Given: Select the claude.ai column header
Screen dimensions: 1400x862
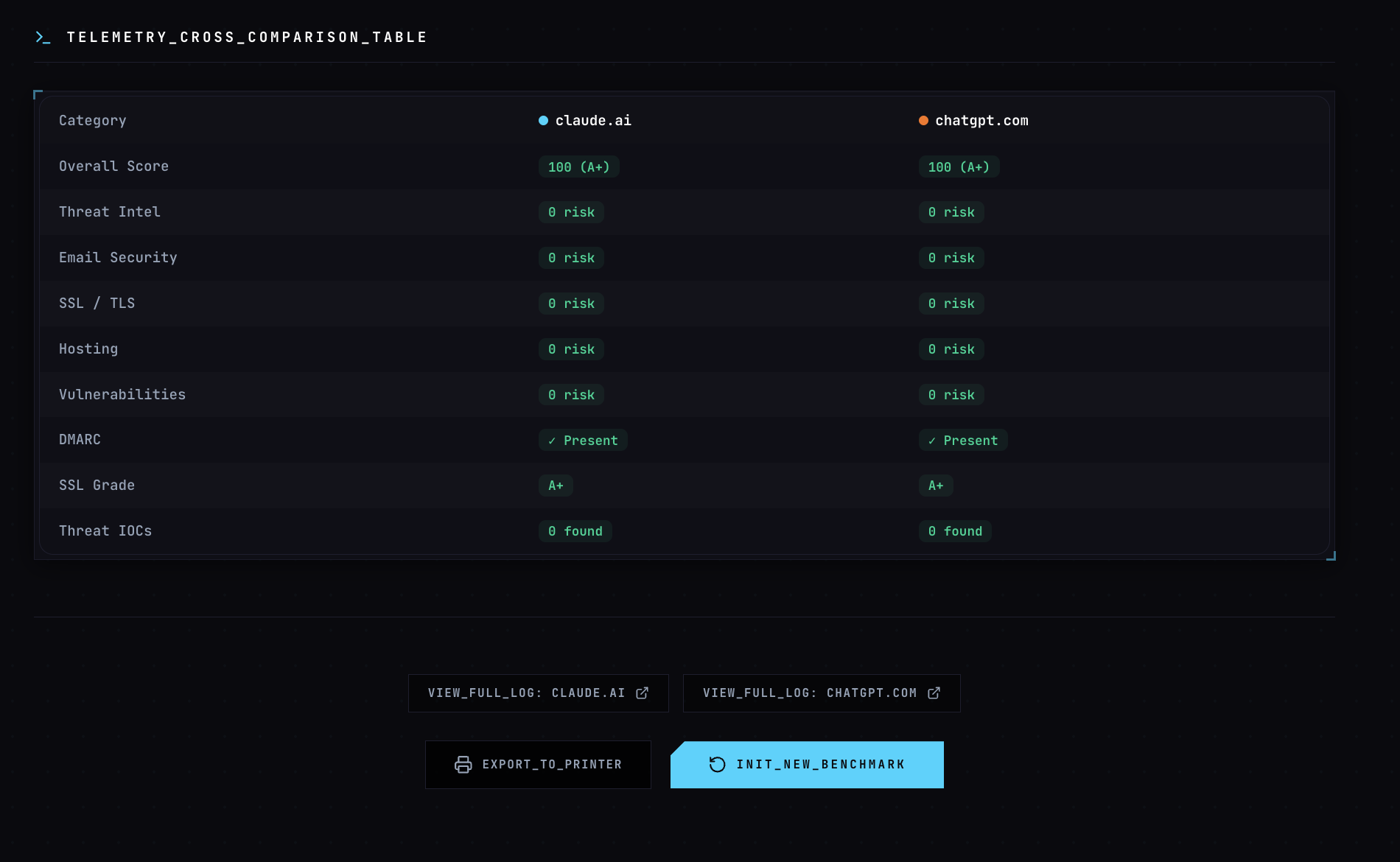Looking at the screenshot, I should pos(593,120).
